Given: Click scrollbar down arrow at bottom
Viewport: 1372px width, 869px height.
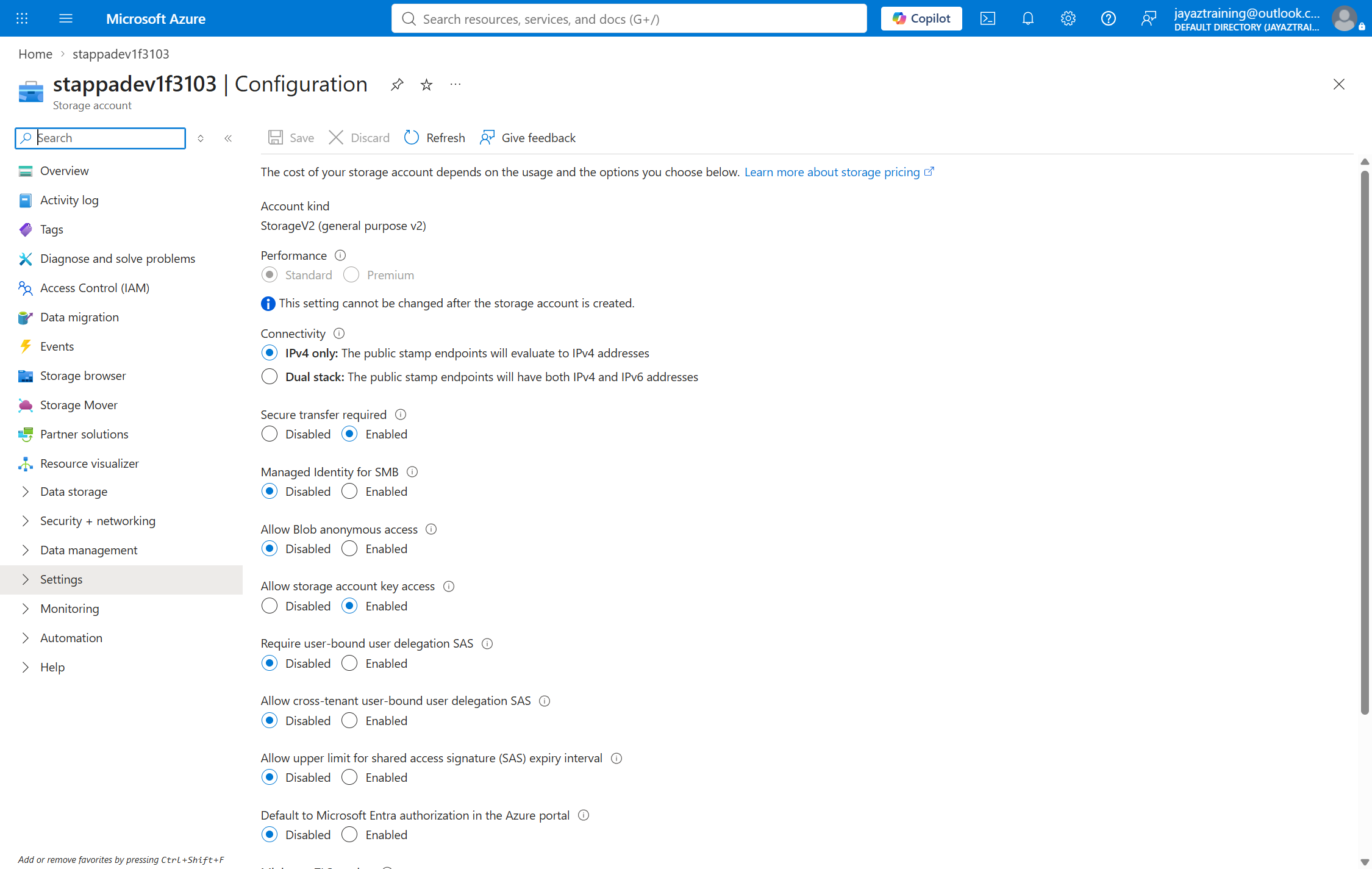Looking at the screenshot, I should pos(1365,862).
